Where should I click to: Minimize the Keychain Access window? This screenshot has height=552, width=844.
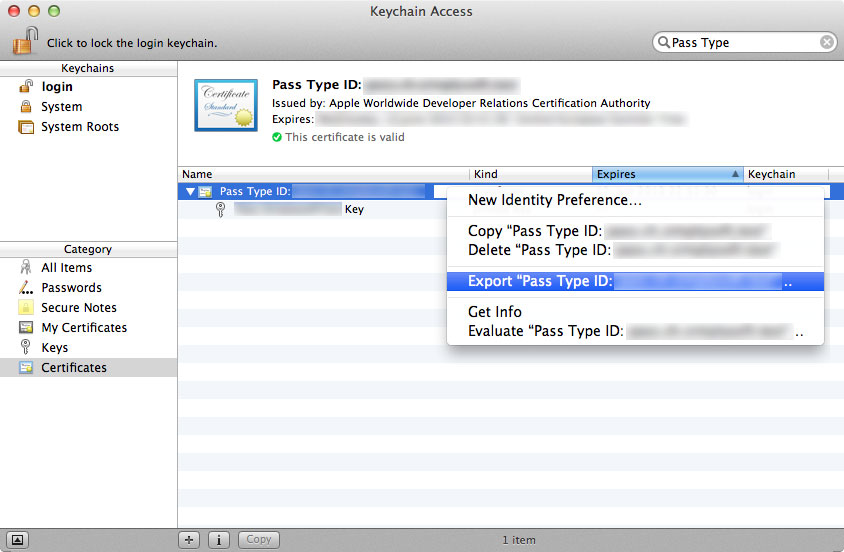pos(34,11)
